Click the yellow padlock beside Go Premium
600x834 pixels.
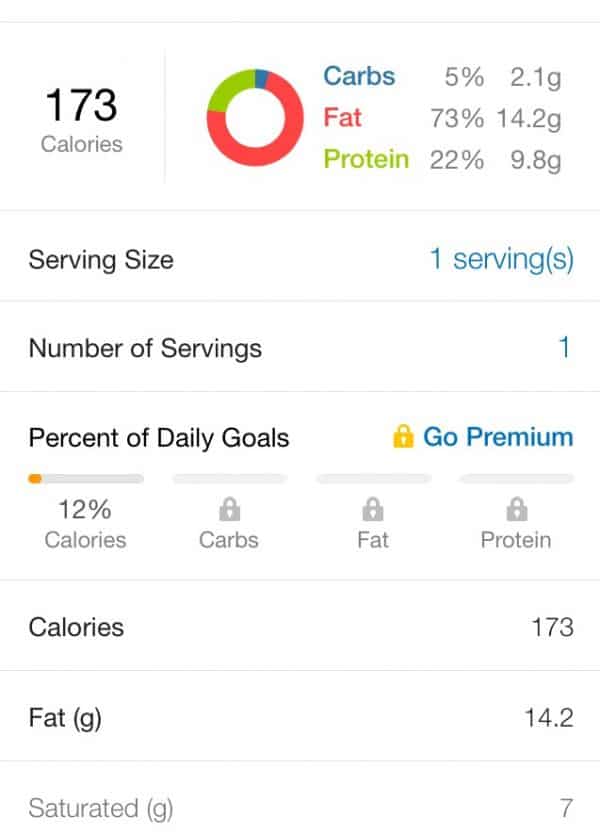403,437
